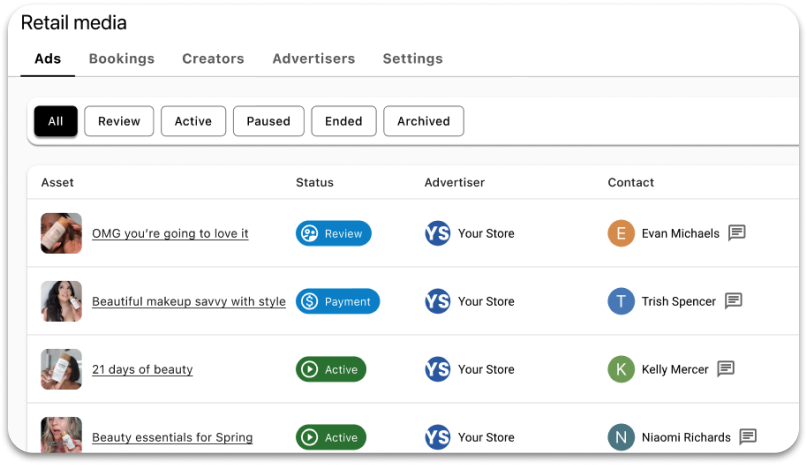The image size is (807, 465).
Task: Click the blue Review status badge
Action: point(334,233)
